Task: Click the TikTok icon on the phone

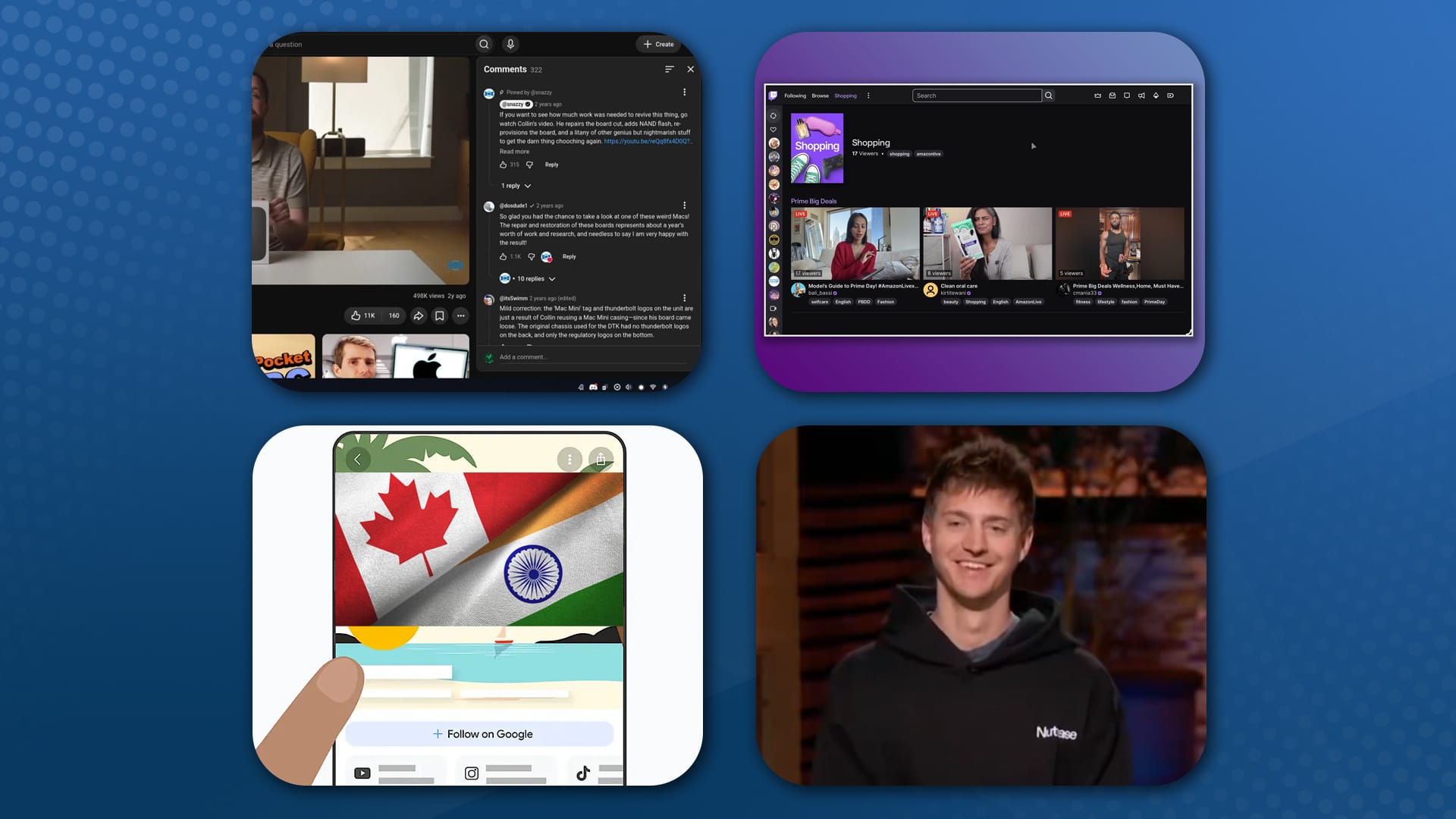Action: (582, 773)
